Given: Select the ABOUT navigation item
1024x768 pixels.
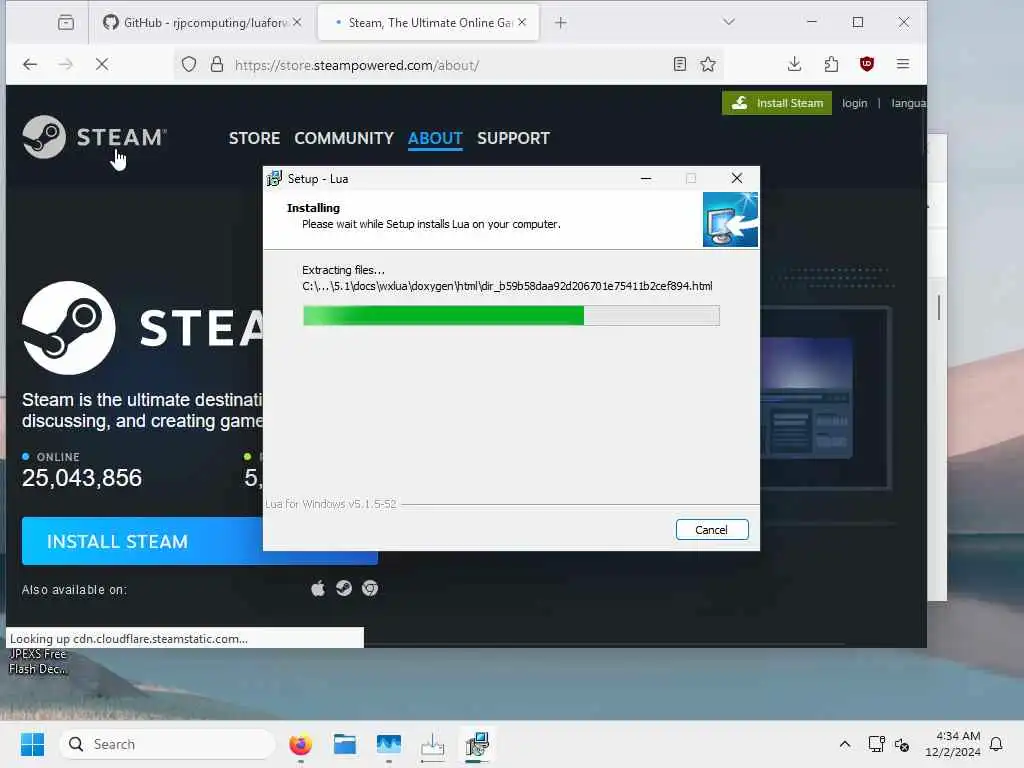Looking at the screenshot, I should coord(435,138).
